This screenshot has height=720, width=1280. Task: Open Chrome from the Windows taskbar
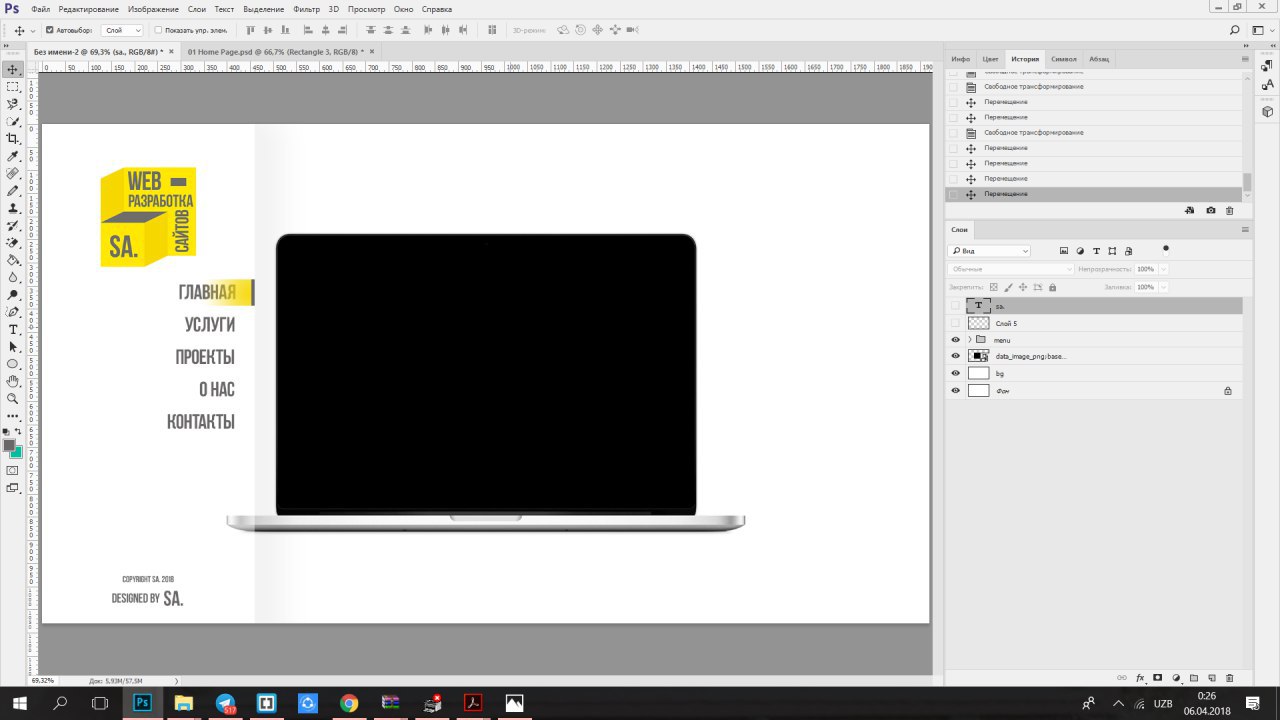pyautogui.click(x=348, y=703)
